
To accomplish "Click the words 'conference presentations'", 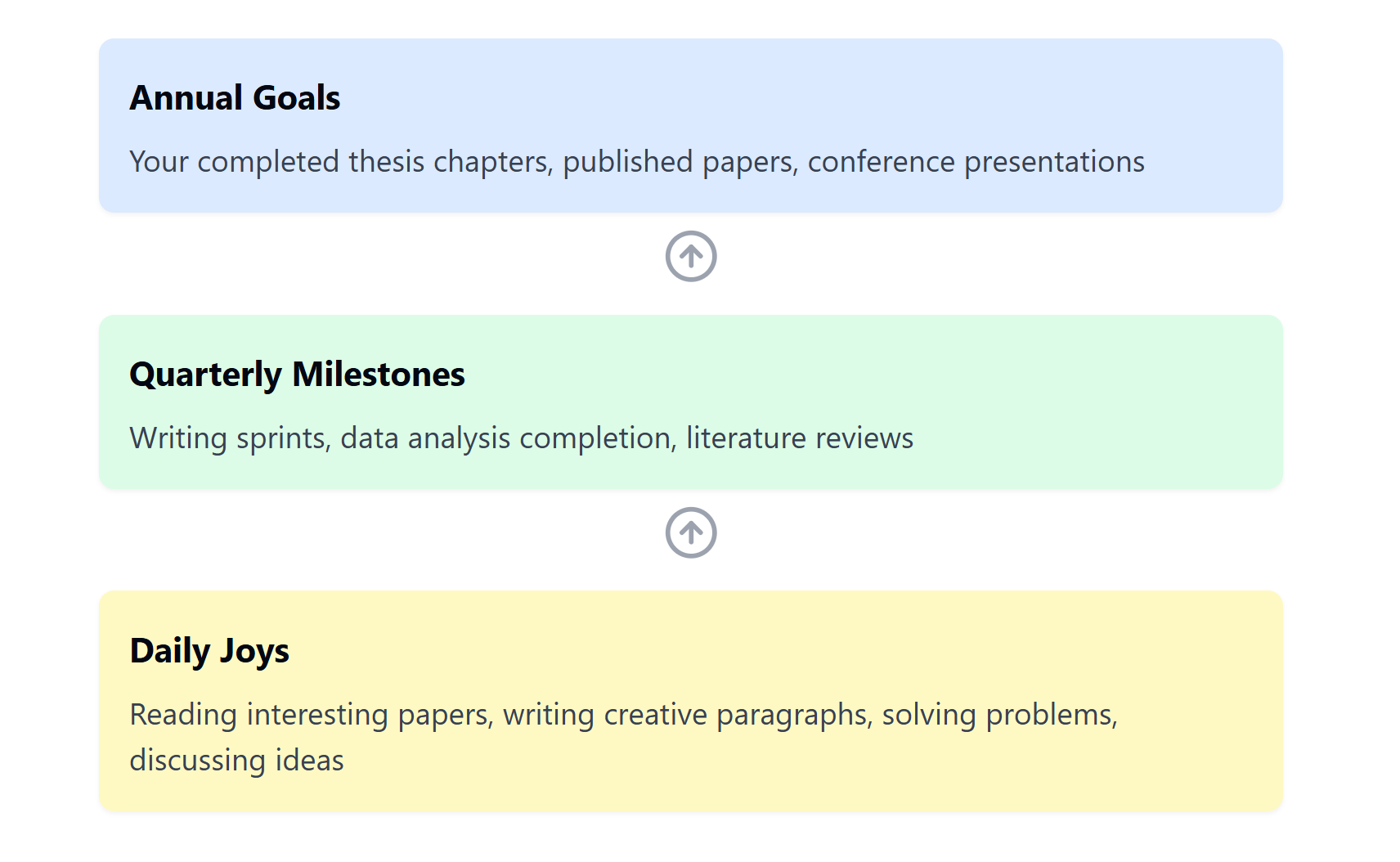I will 976,162.
